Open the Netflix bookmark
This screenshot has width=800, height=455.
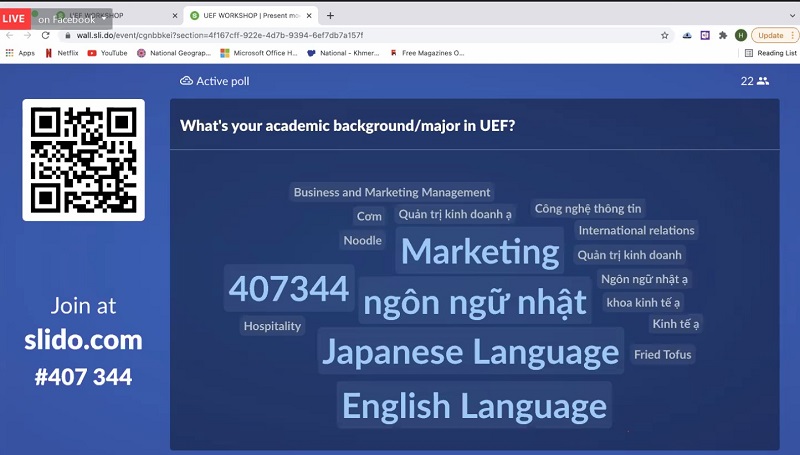coord(62,53)
